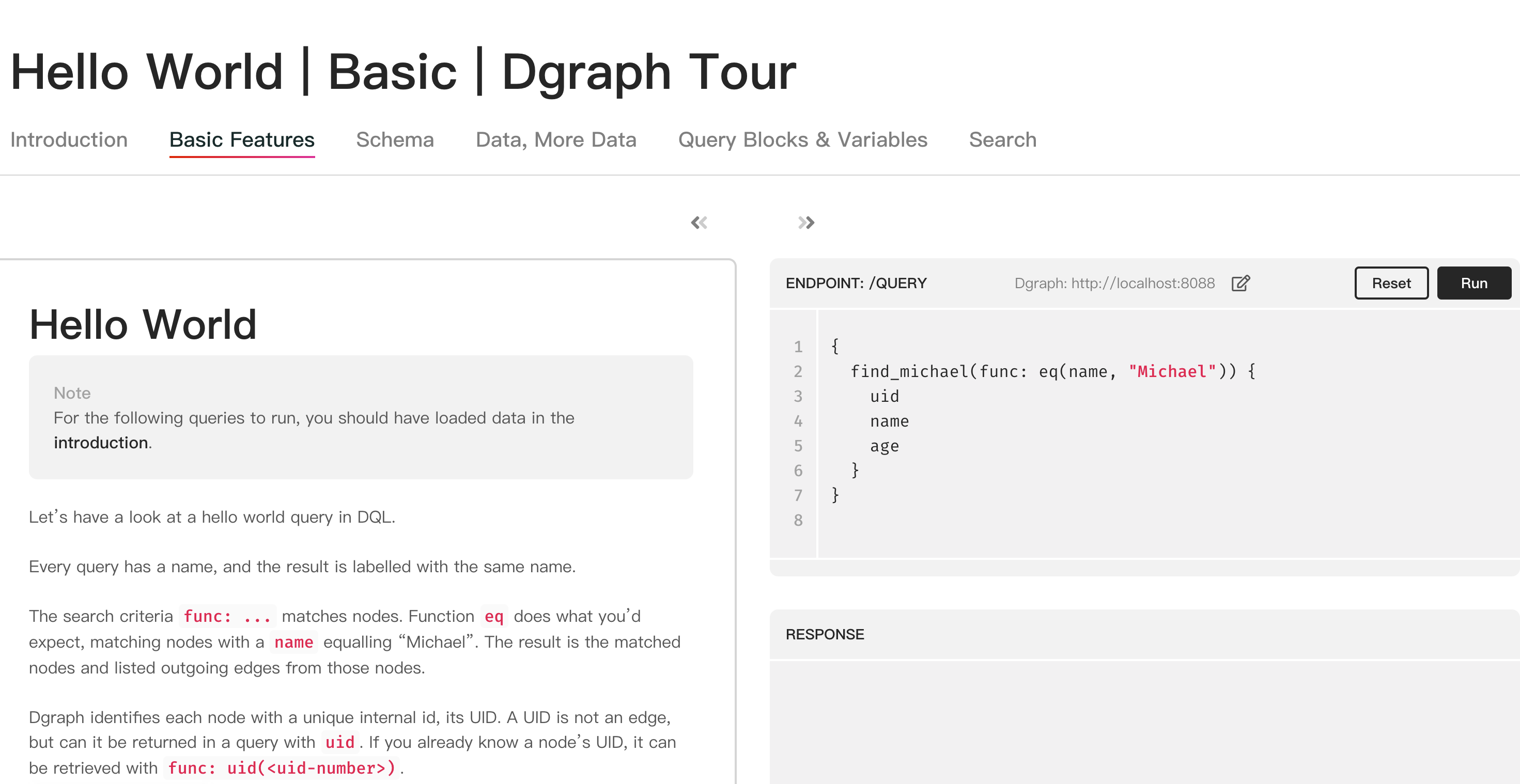Open the Data, More Data section
Image resolution: width=1520 pixels, height=784 pixels.
coord(555,140)
